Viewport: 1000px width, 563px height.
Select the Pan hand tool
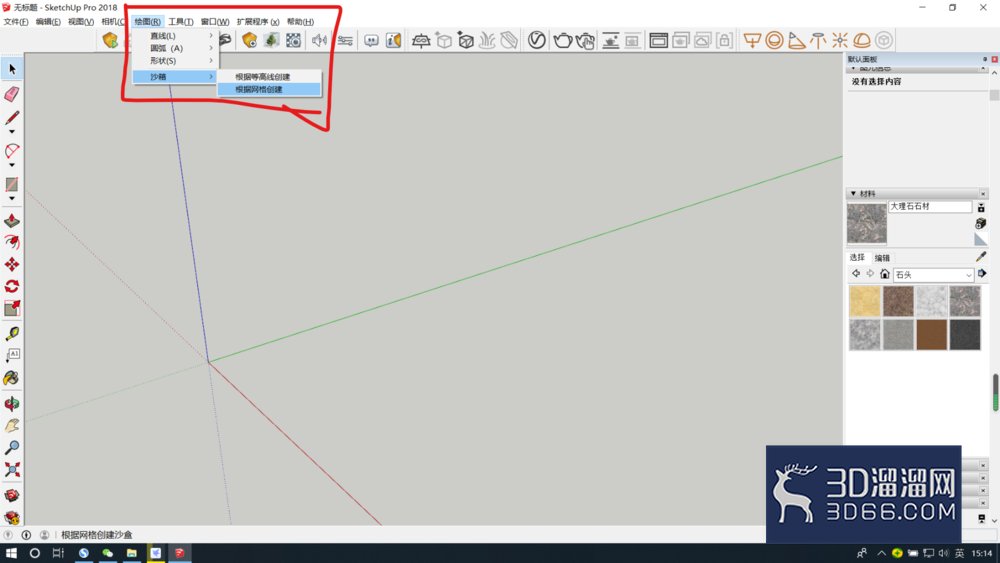[x=12, y=425]
